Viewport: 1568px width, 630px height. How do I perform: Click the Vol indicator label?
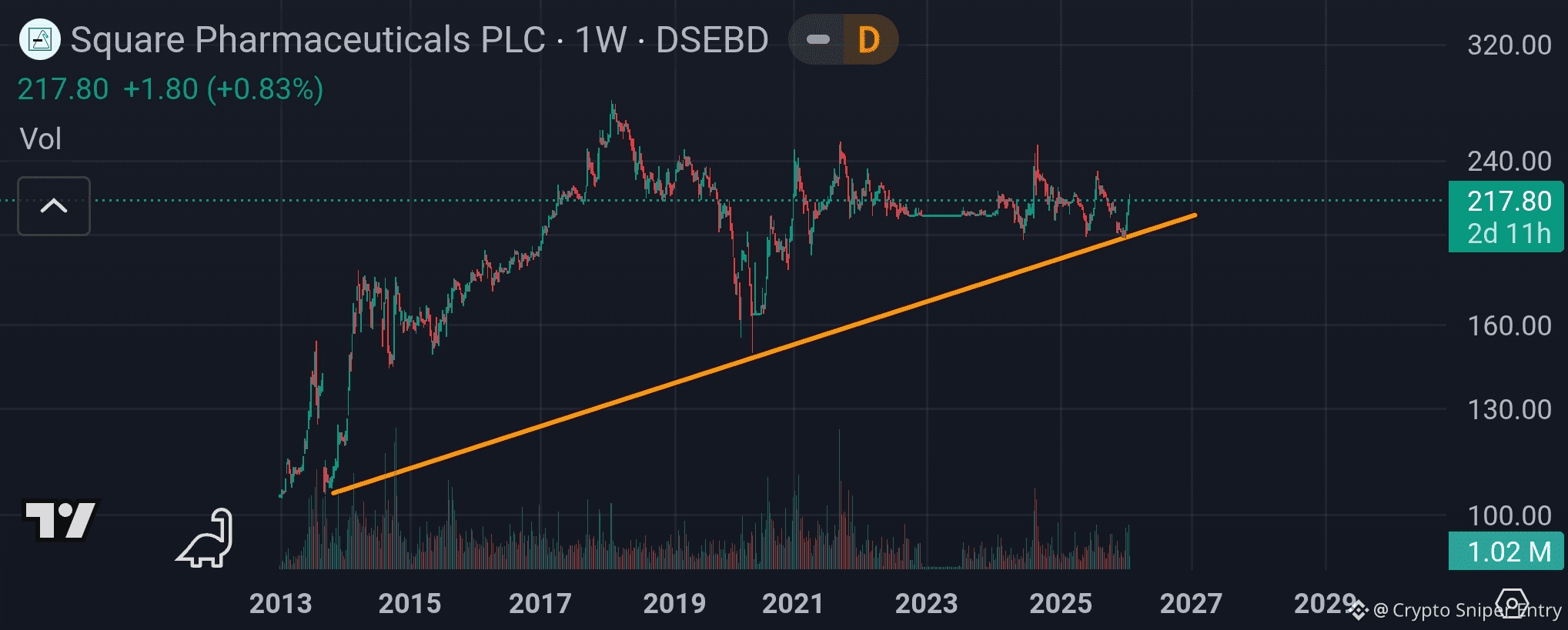click(40, 139)
